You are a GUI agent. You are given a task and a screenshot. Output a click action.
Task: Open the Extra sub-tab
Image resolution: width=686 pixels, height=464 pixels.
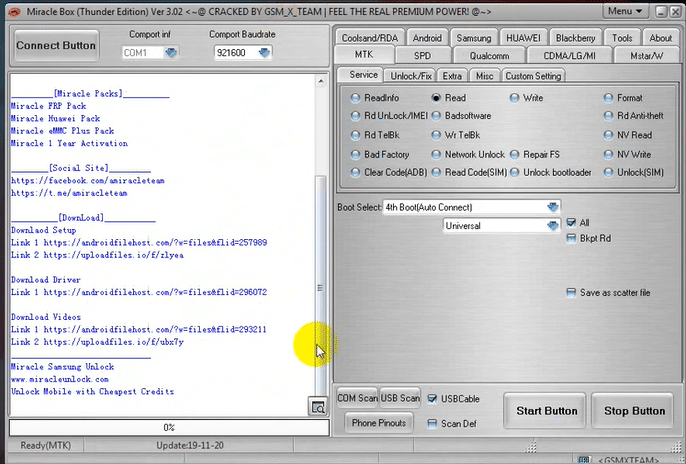tap(452, 76)
